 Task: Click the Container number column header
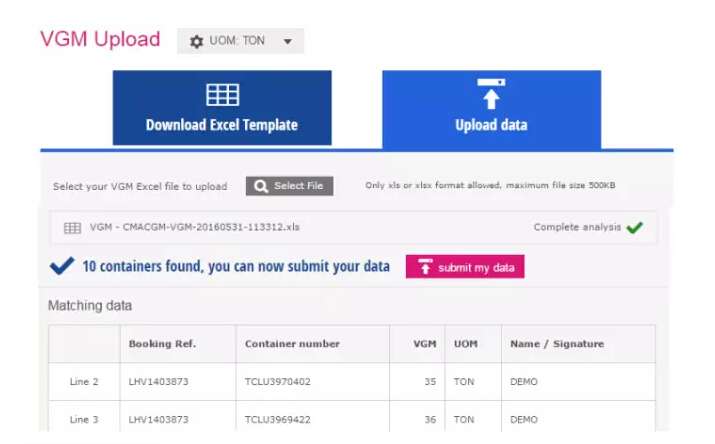point(292,344)
